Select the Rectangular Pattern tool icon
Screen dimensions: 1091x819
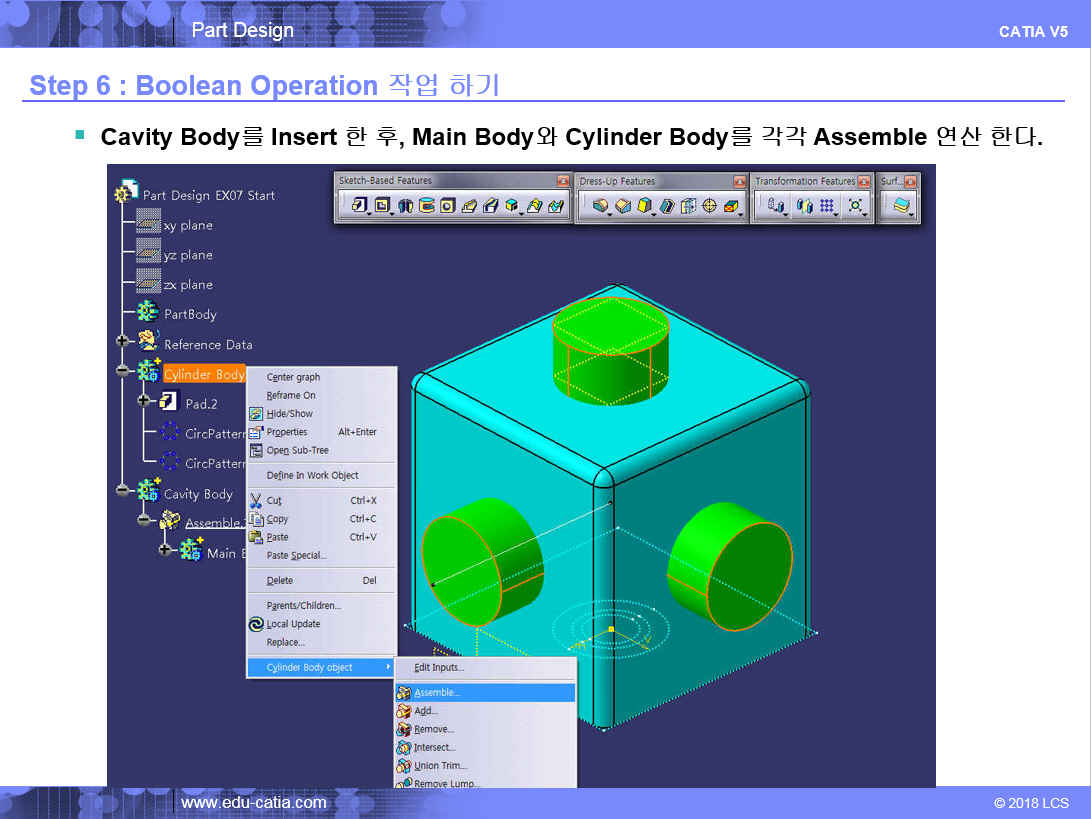click(x=827, y=206)
